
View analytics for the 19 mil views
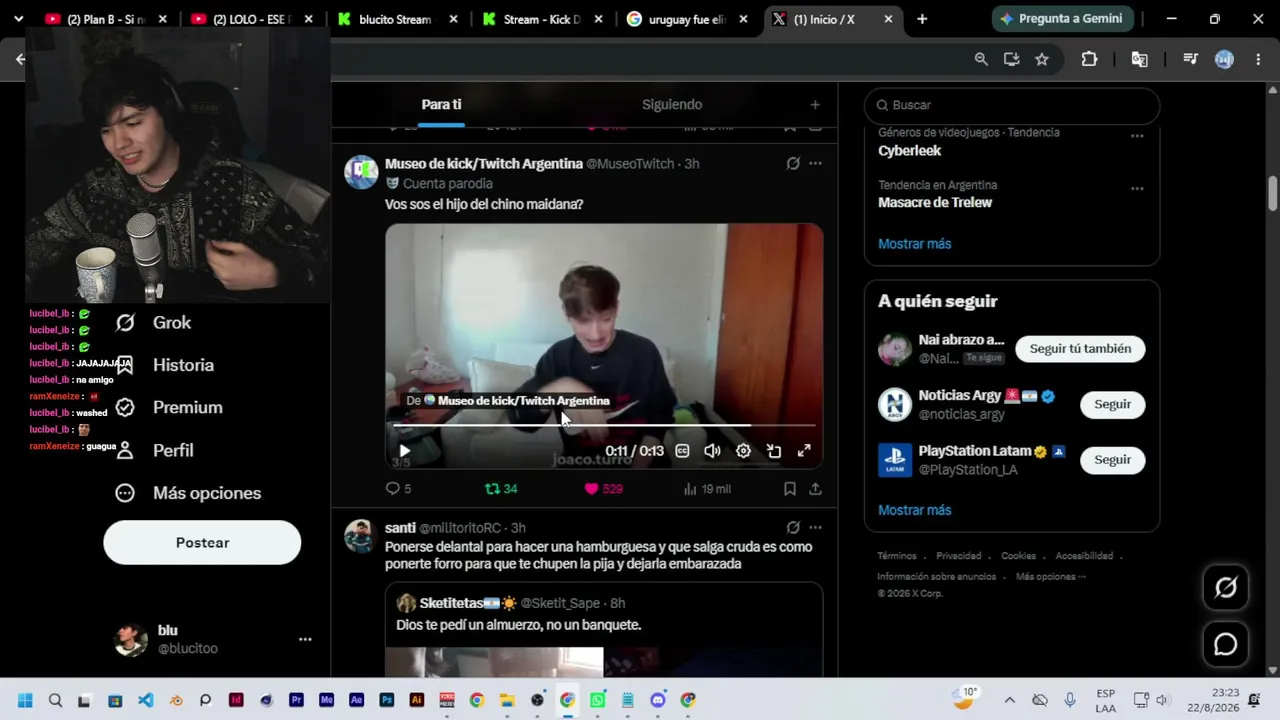click(706, 489)
